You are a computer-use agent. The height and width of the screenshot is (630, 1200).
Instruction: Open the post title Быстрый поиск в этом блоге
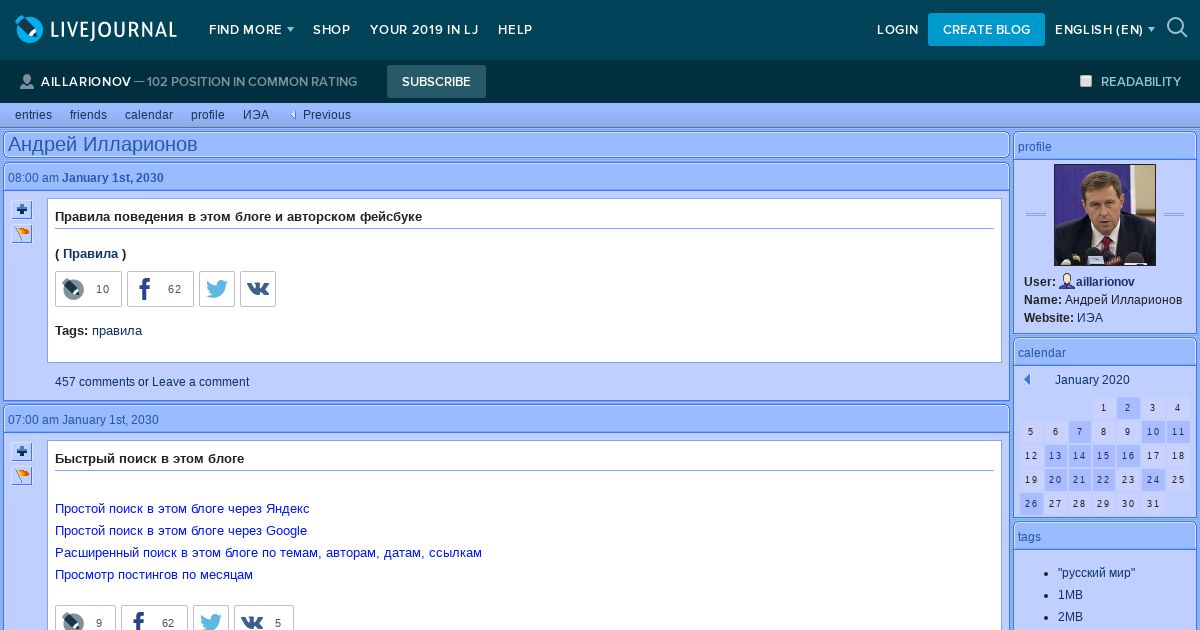(x=150, y=459)
